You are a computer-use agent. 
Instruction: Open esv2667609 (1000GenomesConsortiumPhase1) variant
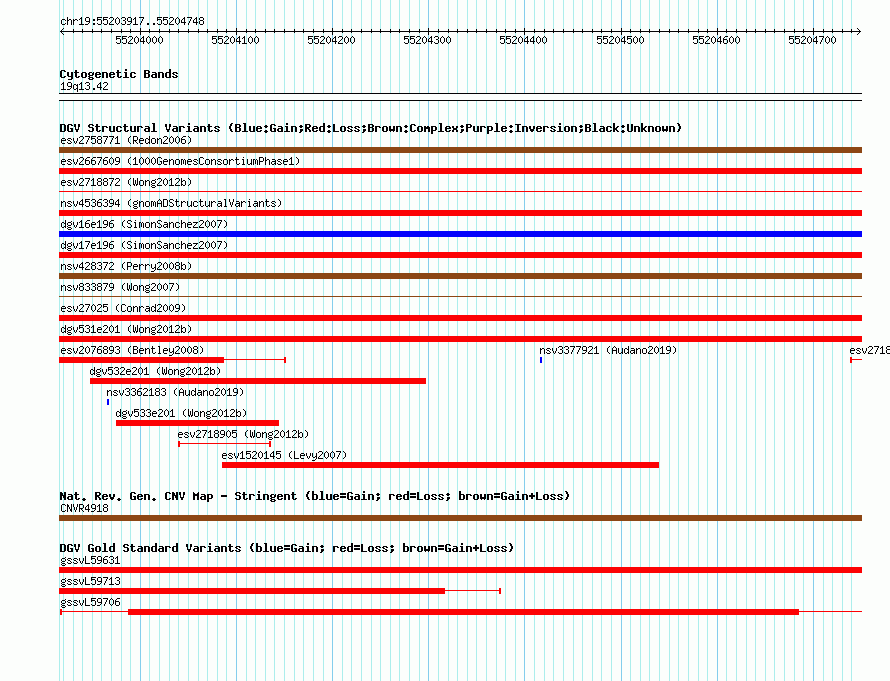[180, 161]
